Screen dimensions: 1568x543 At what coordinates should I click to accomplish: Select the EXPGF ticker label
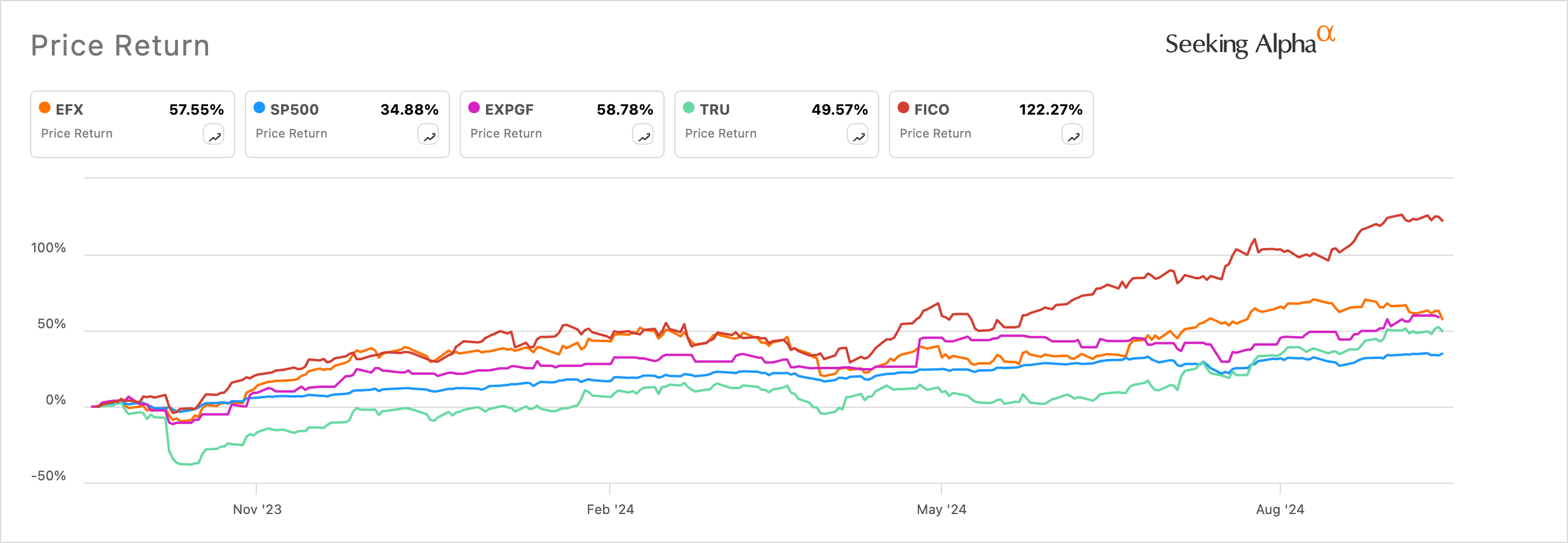(510, 110)
